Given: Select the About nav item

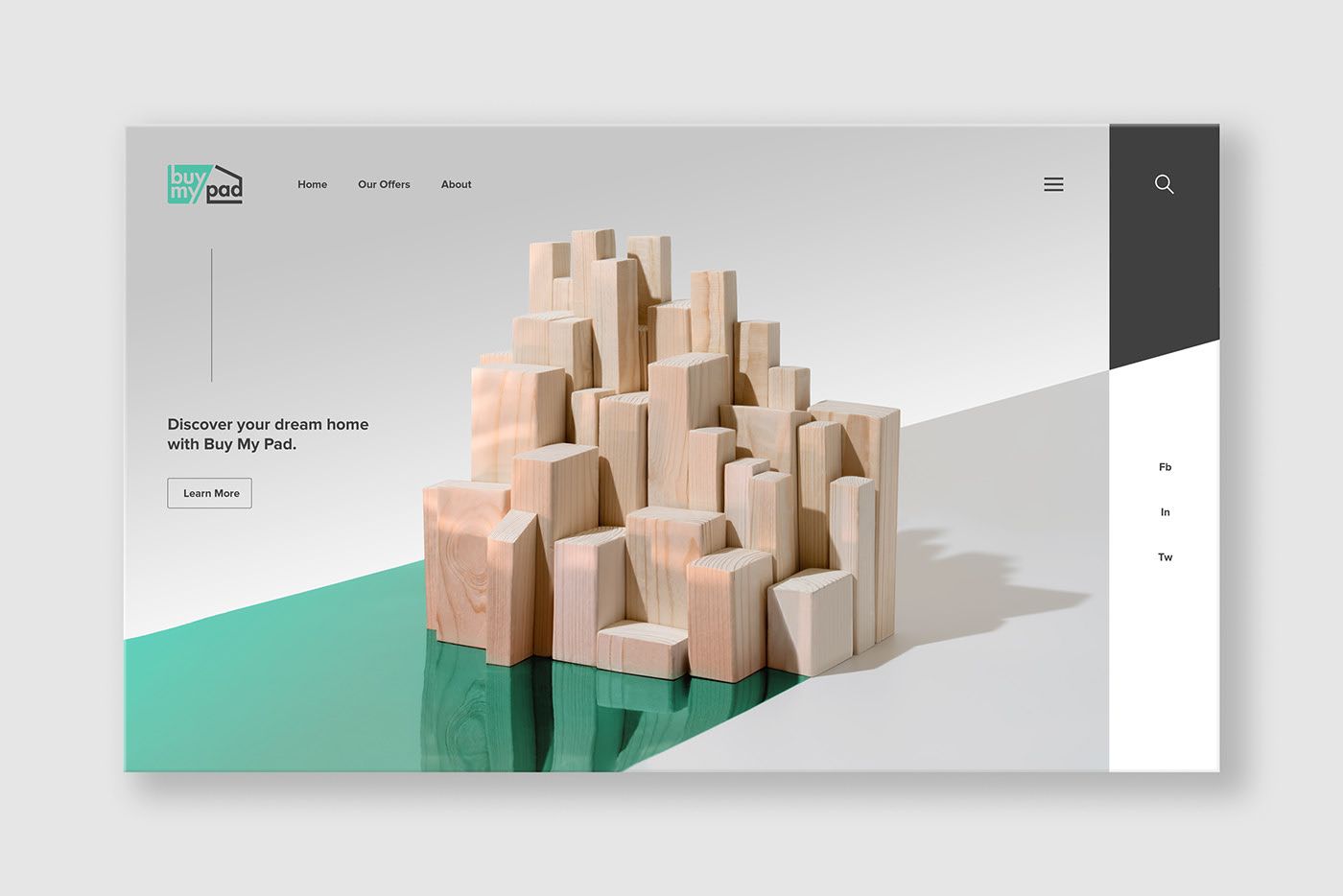Looking at the screenshot, I should (x=457, y=184).
